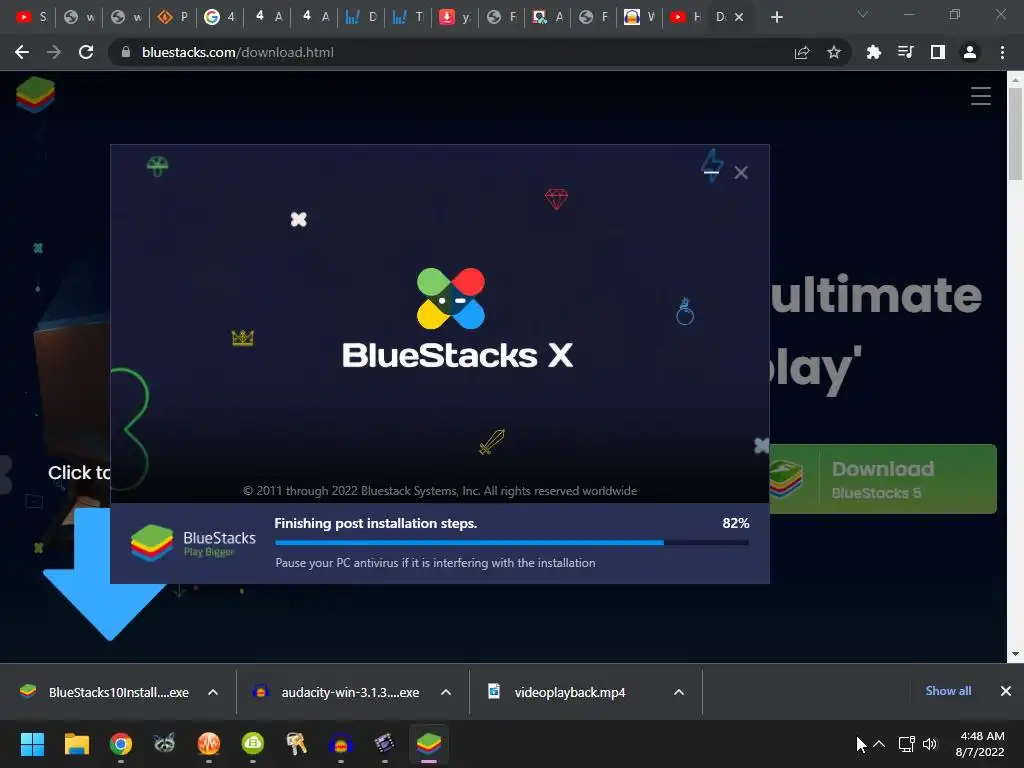The height and width of the screenshot is (768, 1024).
Task: Open the hamburger menu on the BlueStacks website
Action: coord(980,96)
